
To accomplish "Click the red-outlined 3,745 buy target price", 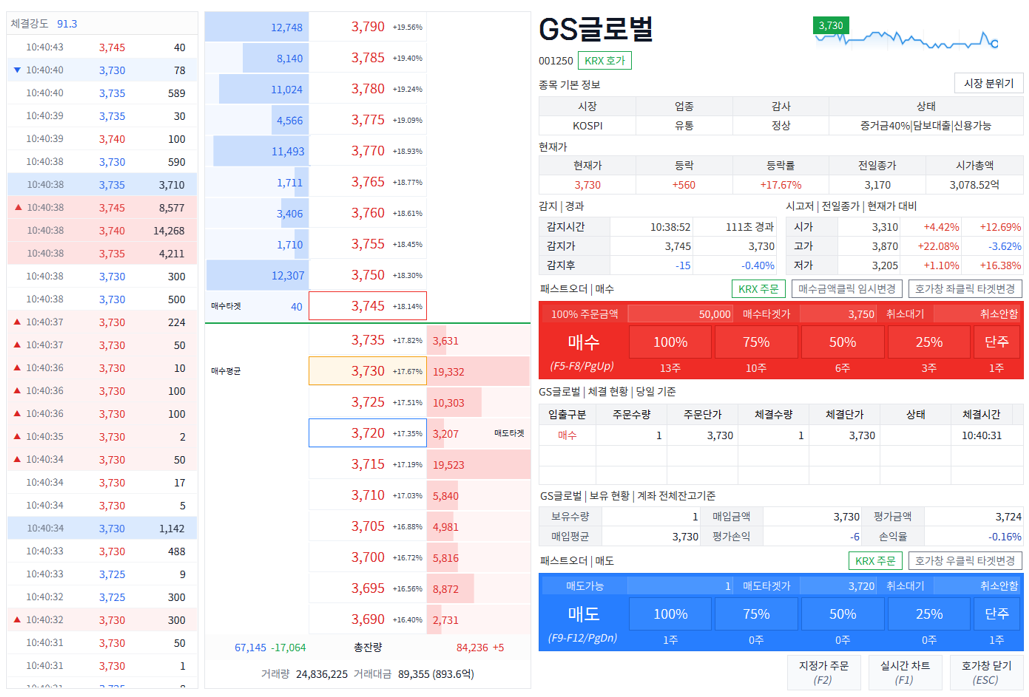I will [368, 306].
